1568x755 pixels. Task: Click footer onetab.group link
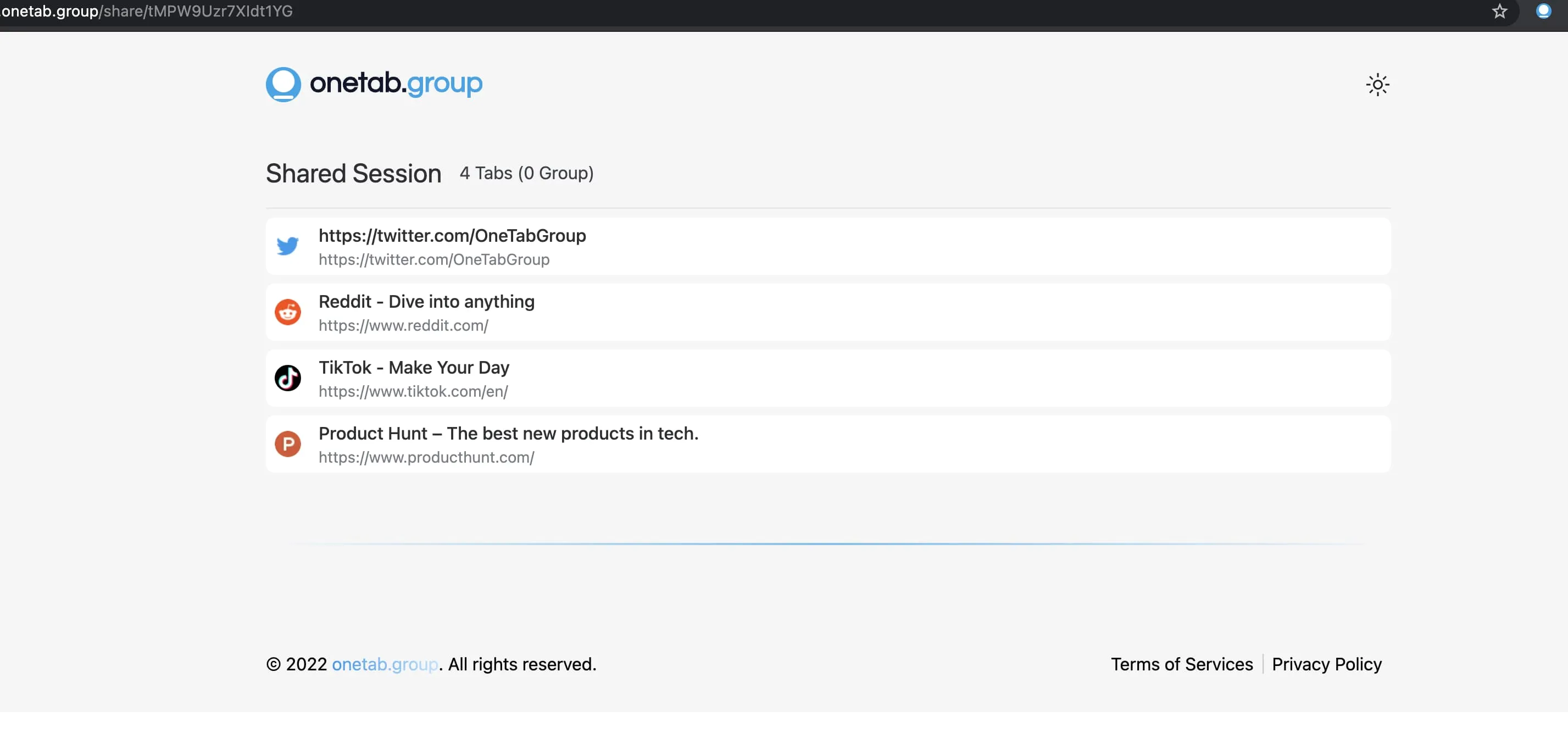click(385, 664)
